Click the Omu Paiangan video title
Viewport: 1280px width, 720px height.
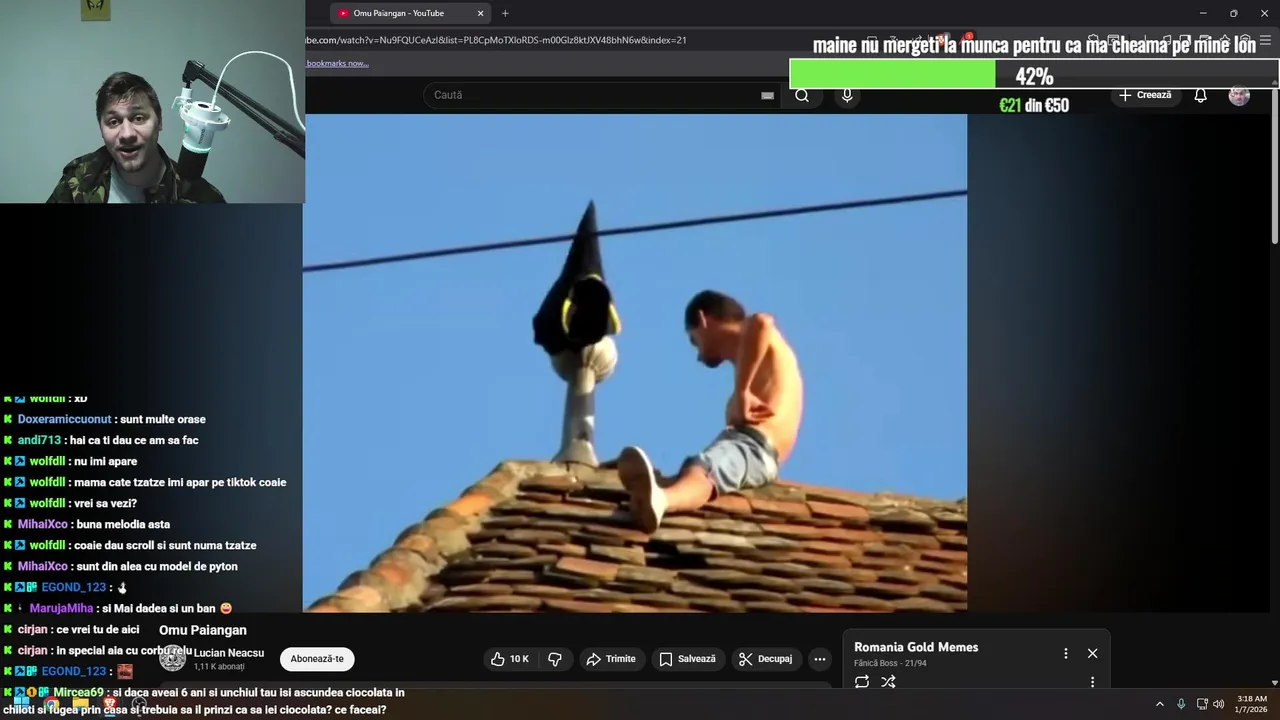[203, 630]
